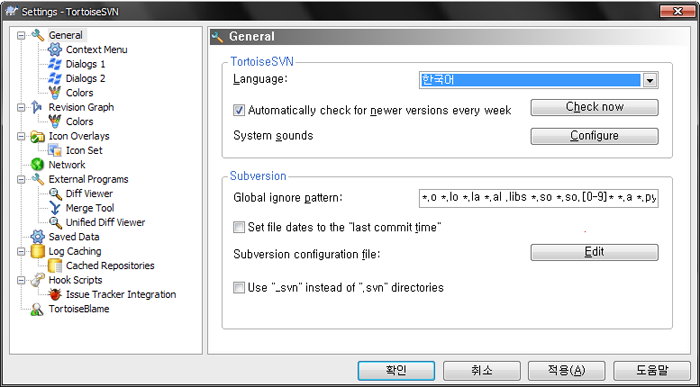Click the 확인 (OK) button
The height and width of the screenshot is (387, 700).
click(x=396, y=370)
